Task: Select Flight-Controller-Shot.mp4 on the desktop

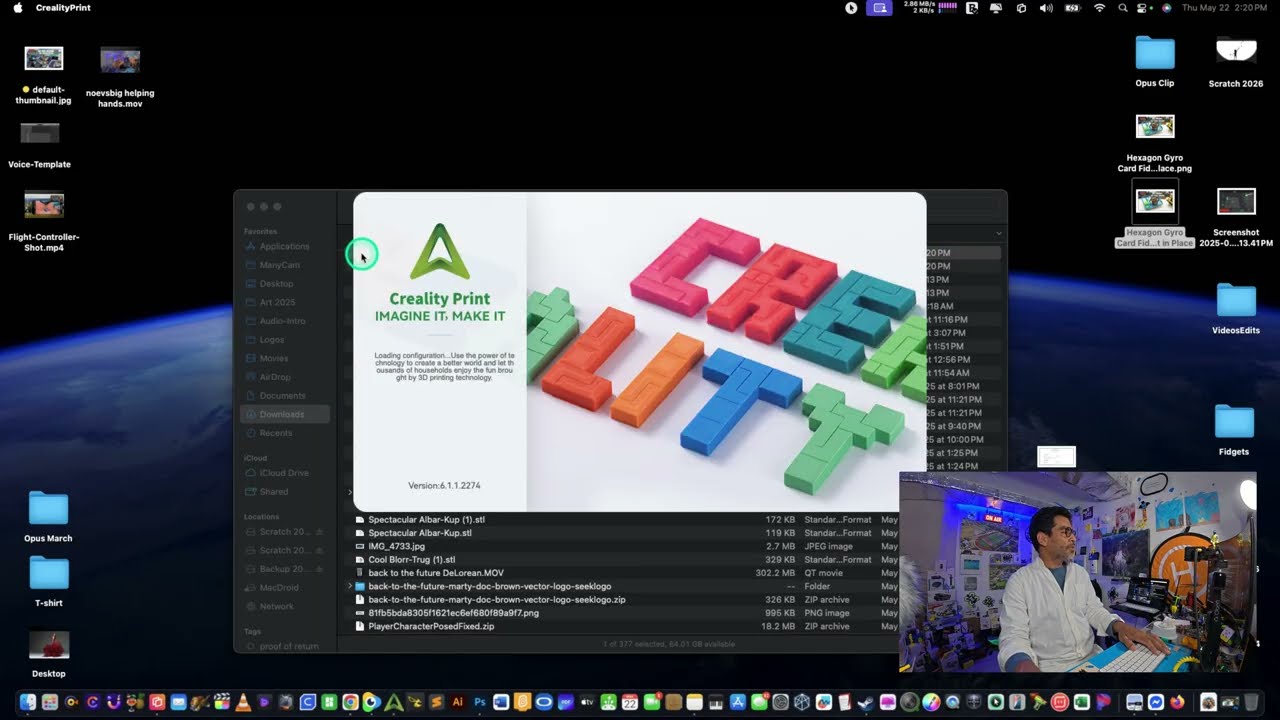Action: (x=44, y=222)
